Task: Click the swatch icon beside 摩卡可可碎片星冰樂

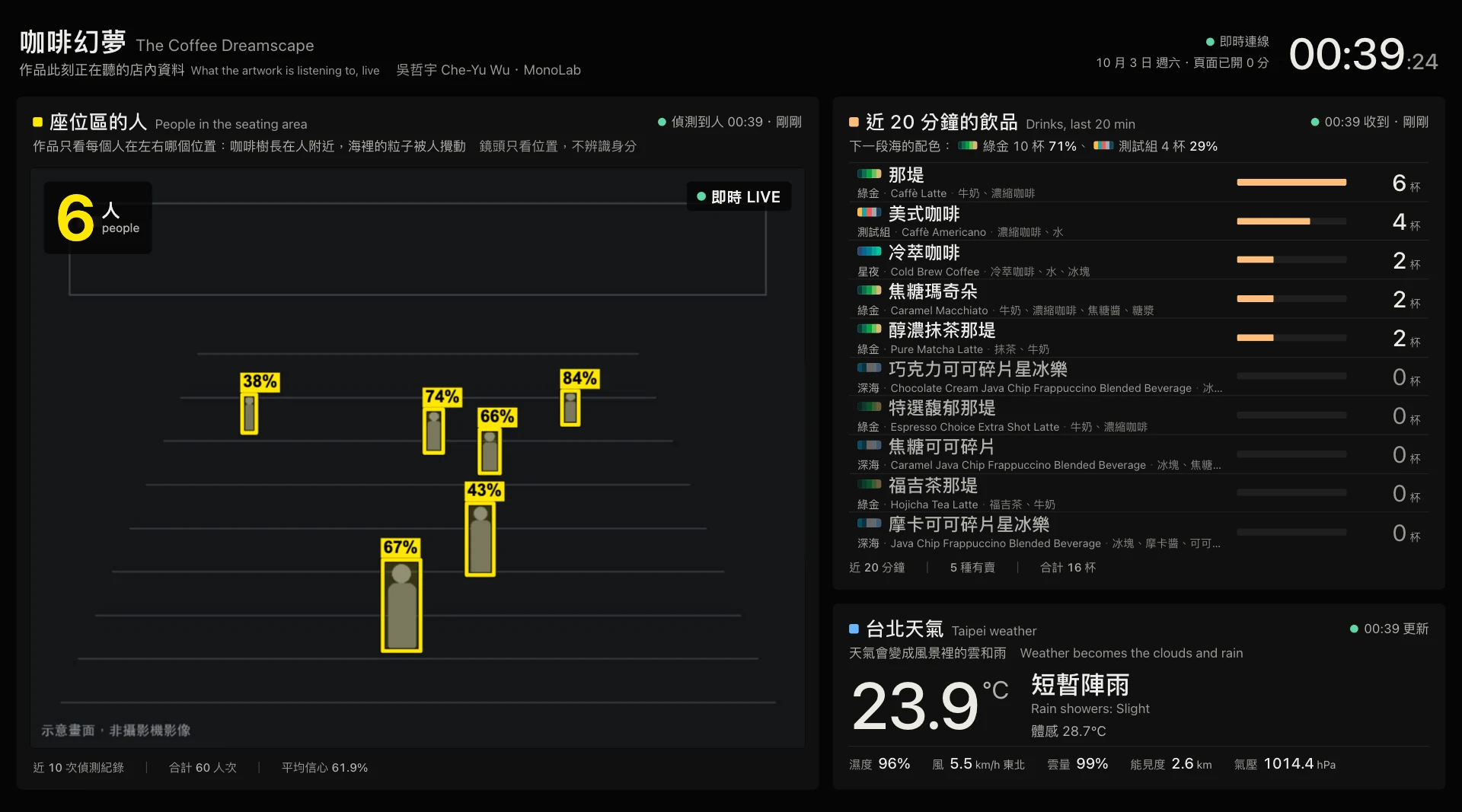Action: click(x=869, y=523)
